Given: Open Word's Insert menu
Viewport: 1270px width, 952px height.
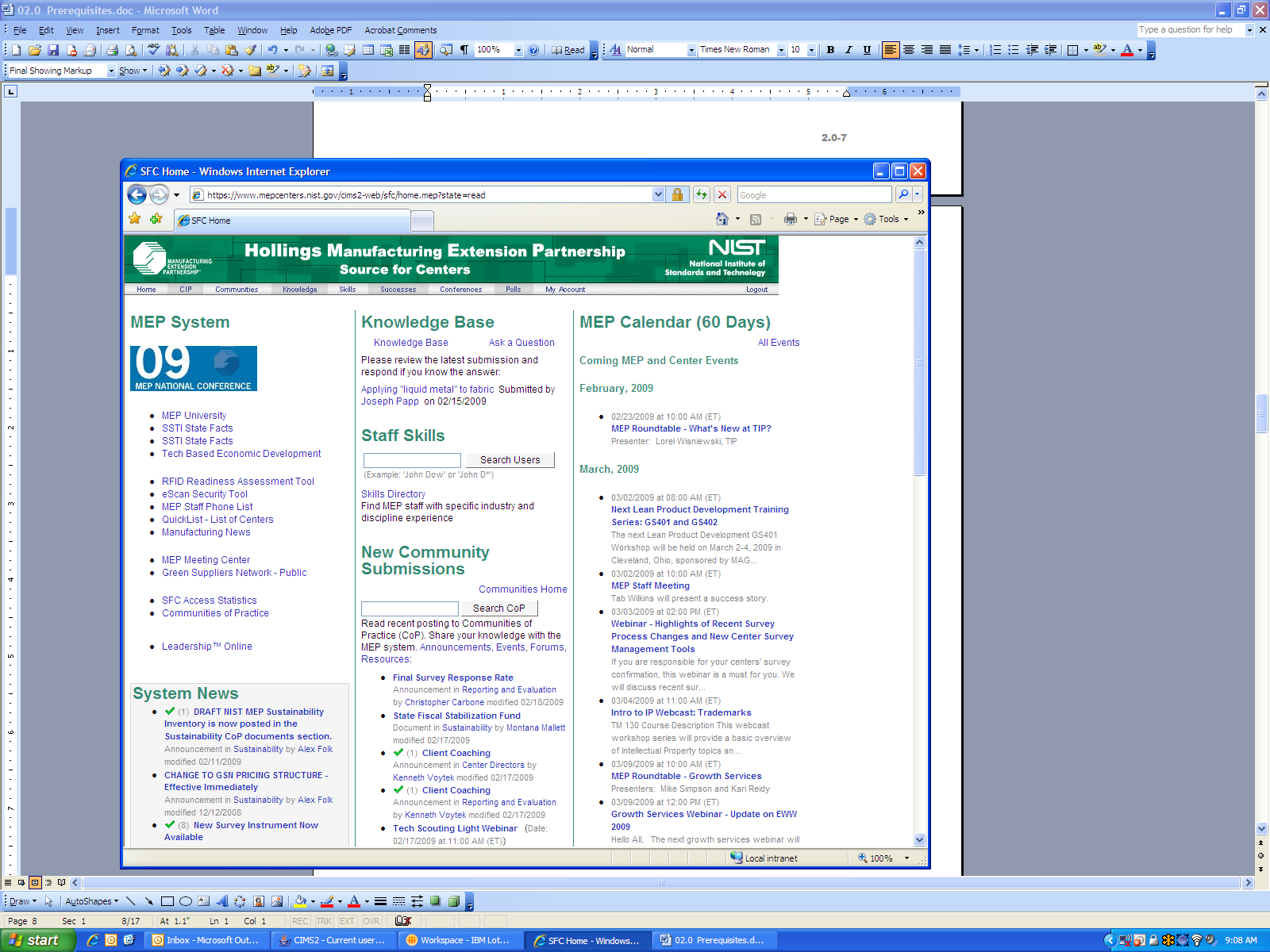Looking at the screenshot, I should coord(108,30).
